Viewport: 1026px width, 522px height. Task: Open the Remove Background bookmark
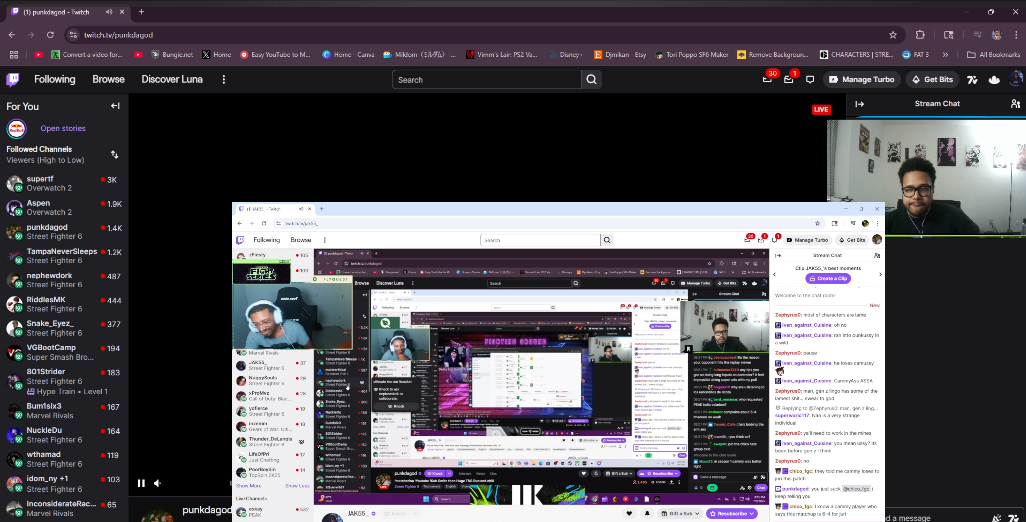pos(773,55)
